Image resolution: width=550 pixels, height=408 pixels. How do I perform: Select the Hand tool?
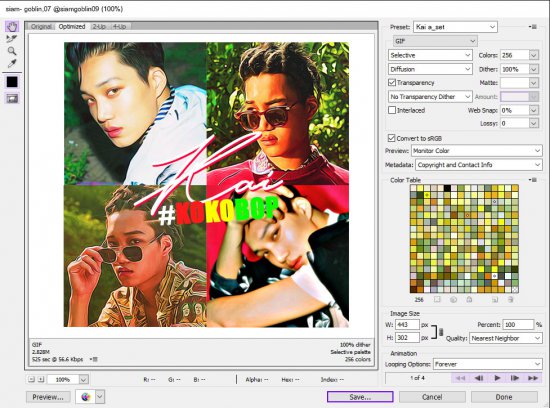pos(12,26)
